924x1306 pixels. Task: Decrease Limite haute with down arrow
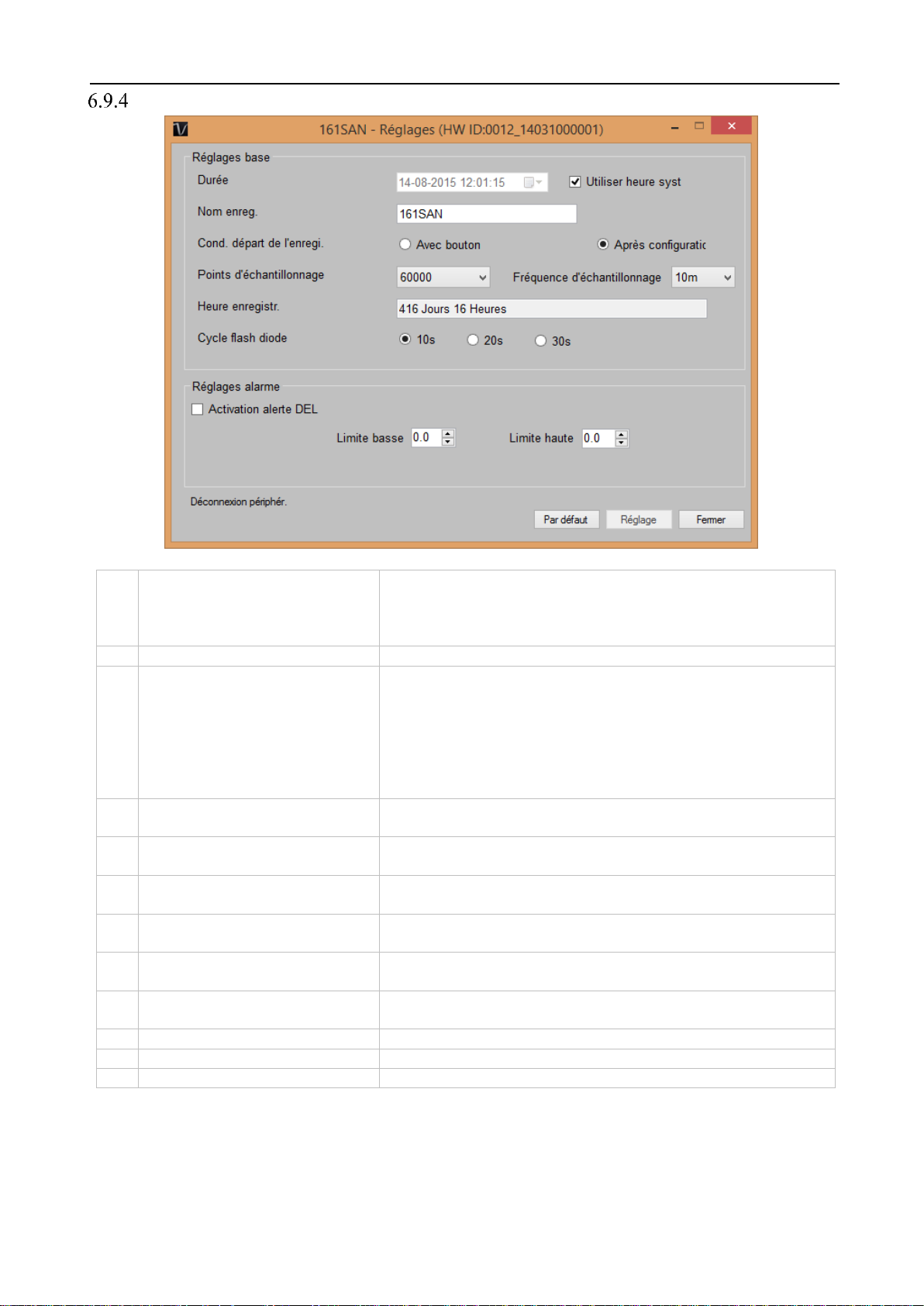[622, 443]
